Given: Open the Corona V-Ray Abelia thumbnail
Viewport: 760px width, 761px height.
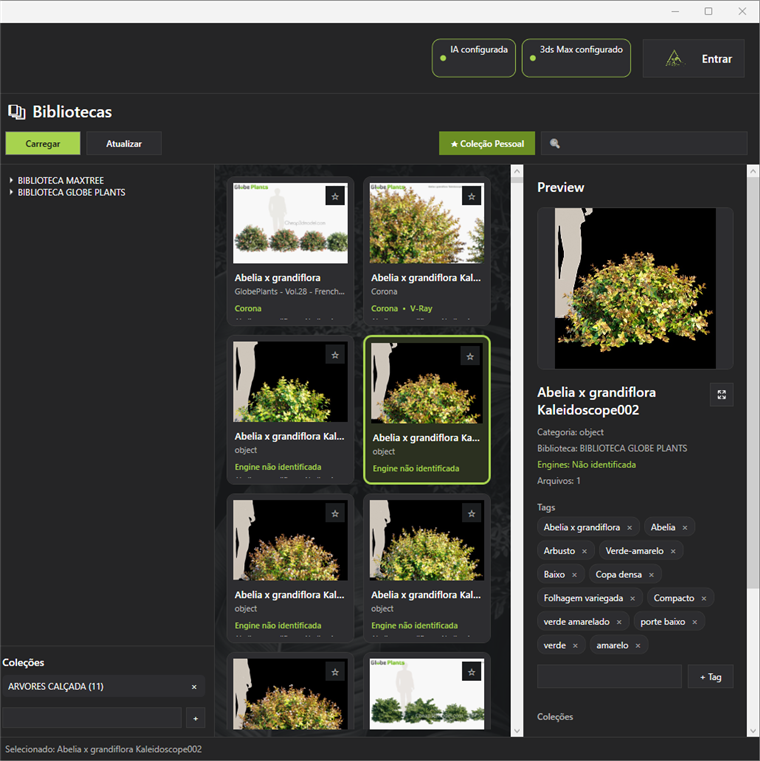Looking at the screenshot, I should click(x=427, y=223).
